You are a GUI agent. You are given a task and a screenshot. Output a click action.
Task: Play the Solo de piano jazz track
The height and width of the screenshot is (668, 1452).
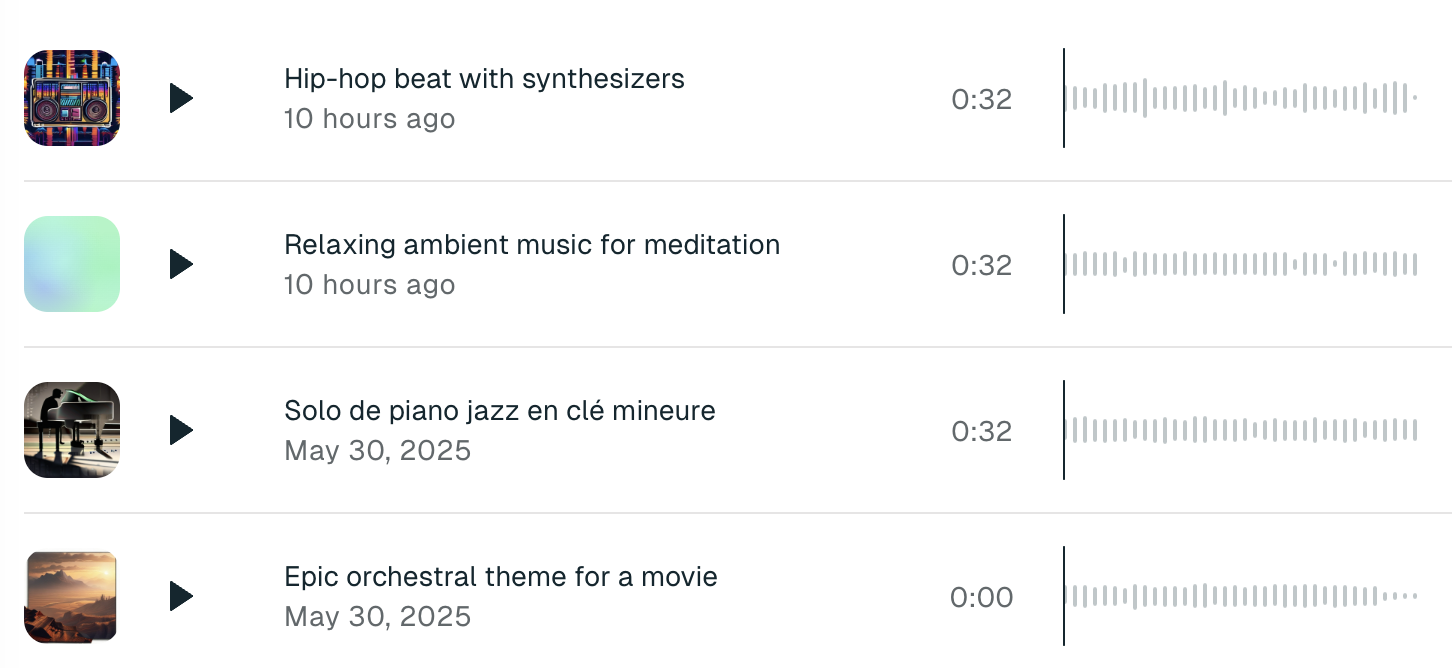[x=180, y=430]
